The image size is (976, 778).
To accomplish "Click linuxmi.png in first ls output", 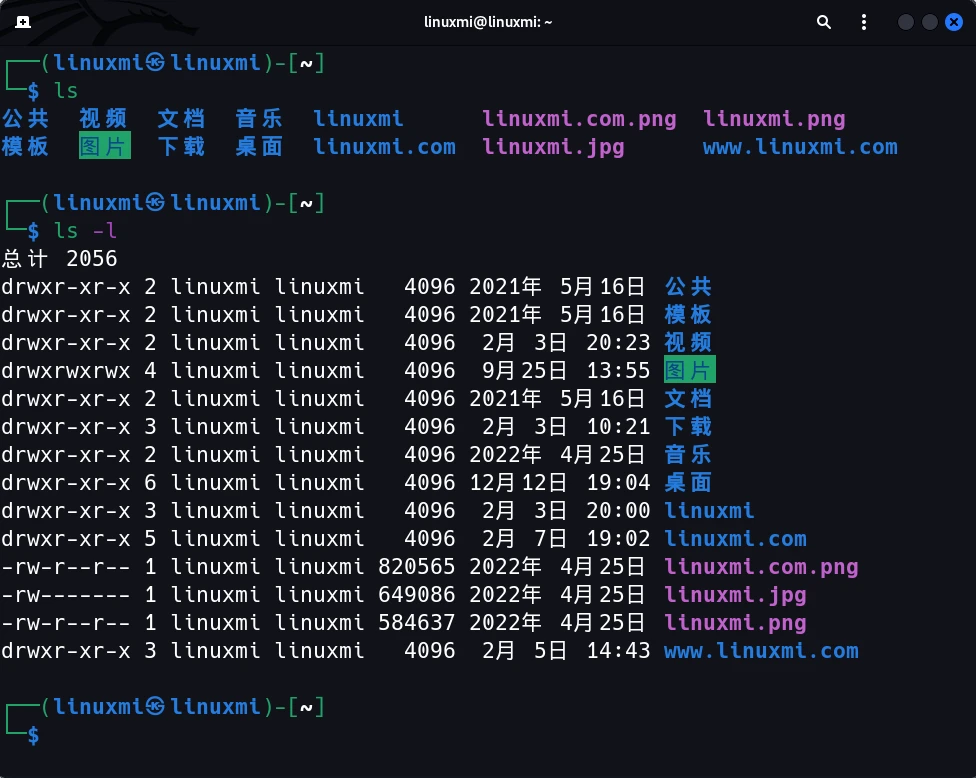I will pos(774,118).
